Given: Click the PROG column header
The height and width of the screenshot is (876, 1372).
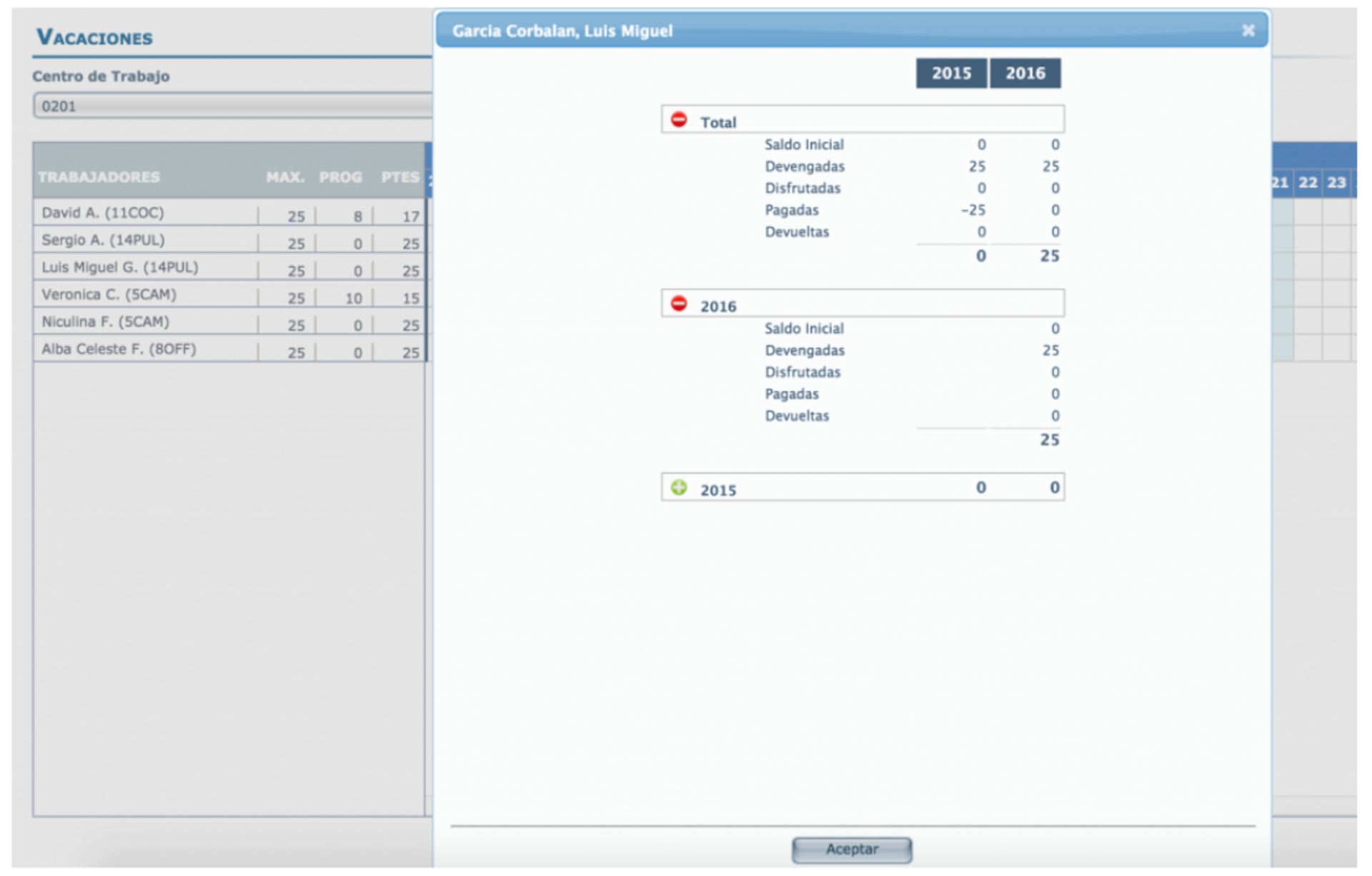Looking at the screenshot, I should tap(340, 176).
